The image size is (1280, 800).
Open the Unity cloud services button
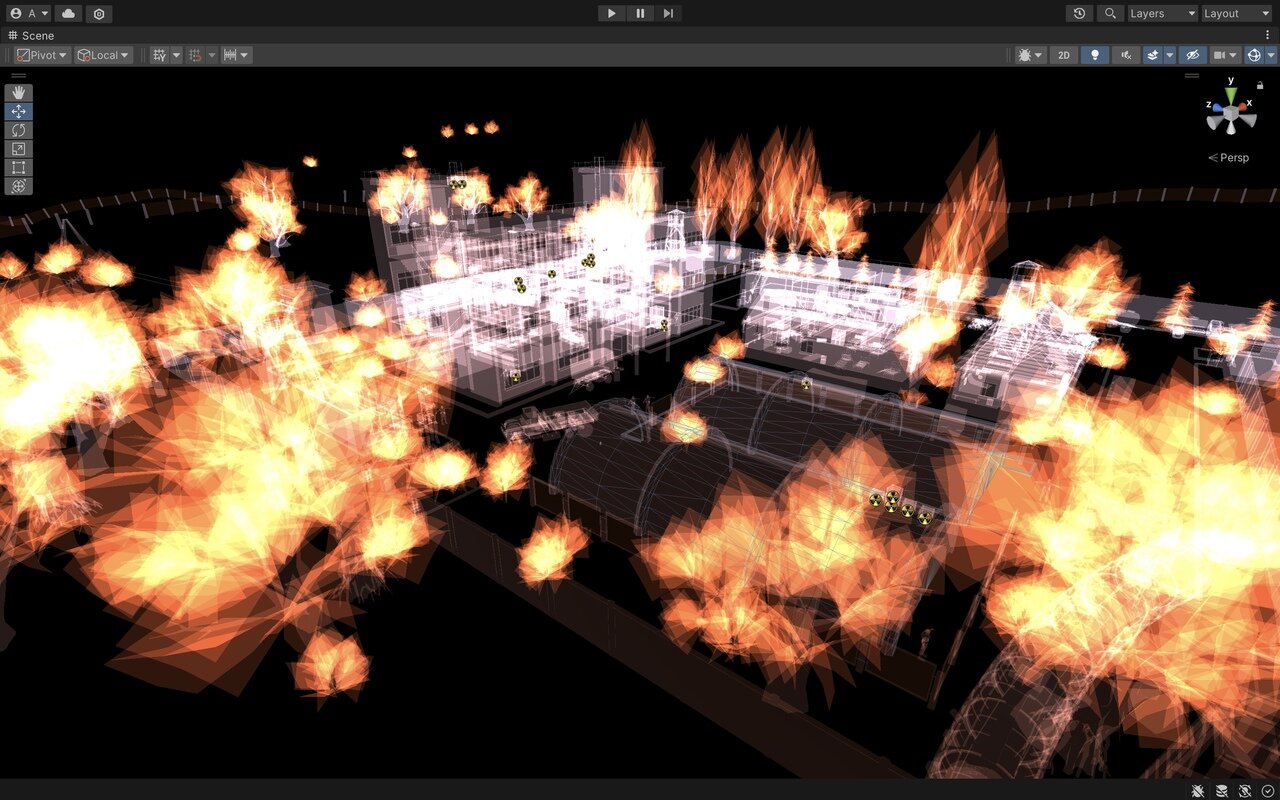pyautogui.click(x=68, y=14)
